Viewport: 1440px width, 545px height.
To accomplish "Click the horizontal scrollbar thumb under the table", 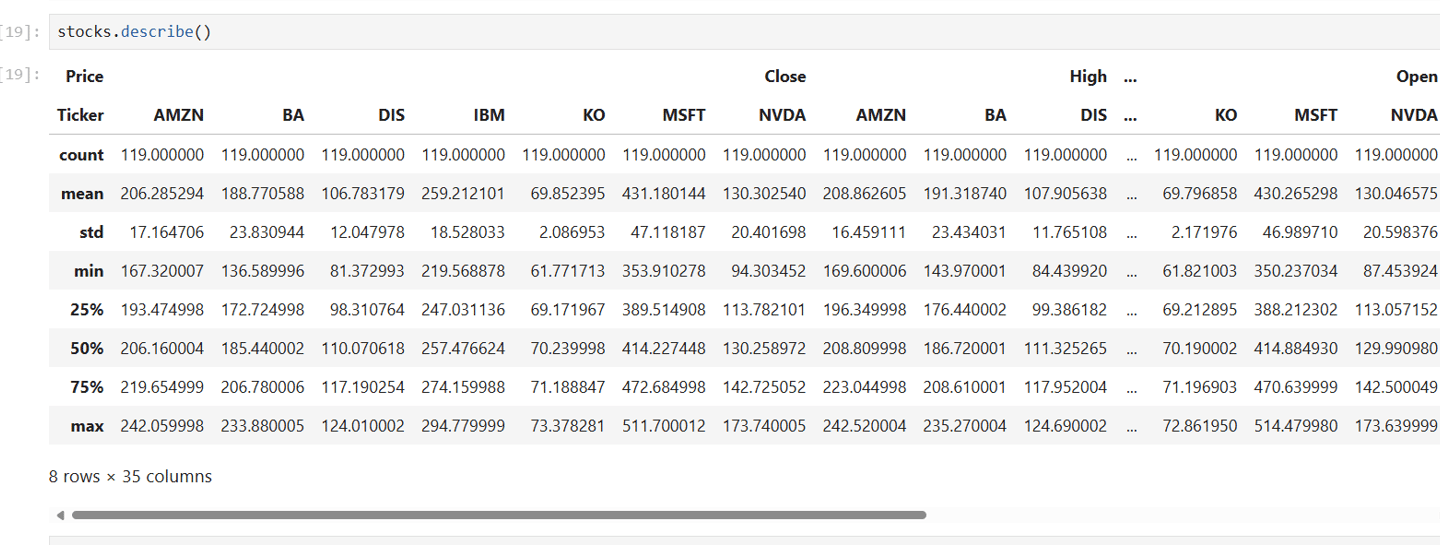I will point(499,515).
